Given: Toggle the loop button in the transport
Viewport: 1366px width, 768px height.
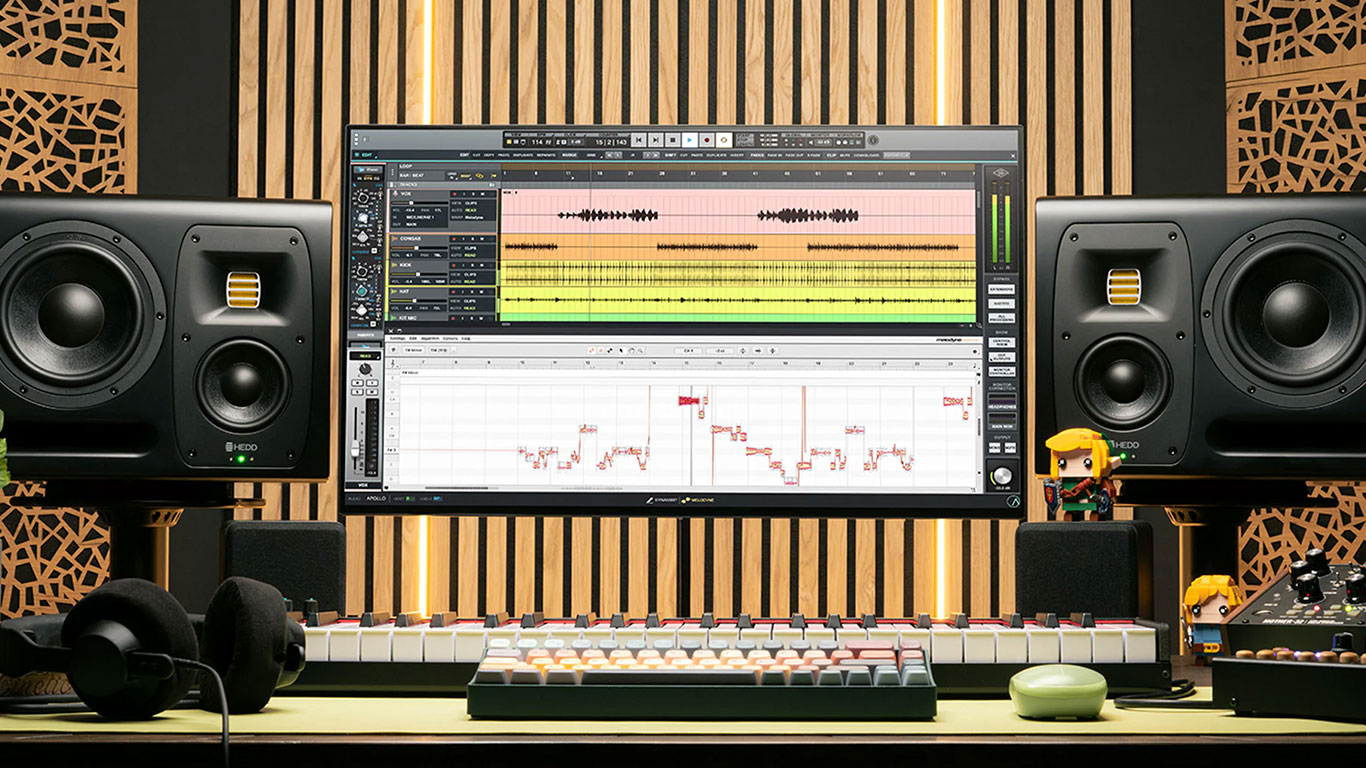Looking at the screenshot, I should tap(724, 141).
